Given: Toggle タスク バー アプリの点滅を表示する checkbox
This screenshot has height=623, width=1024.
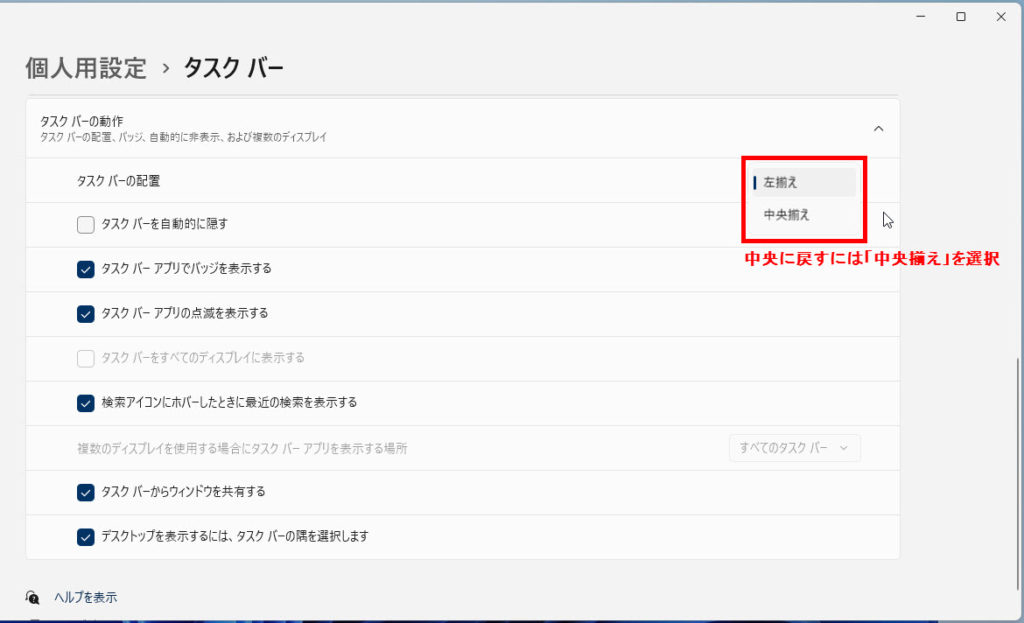Looking at the screenshot, I should tap(86, 313).
